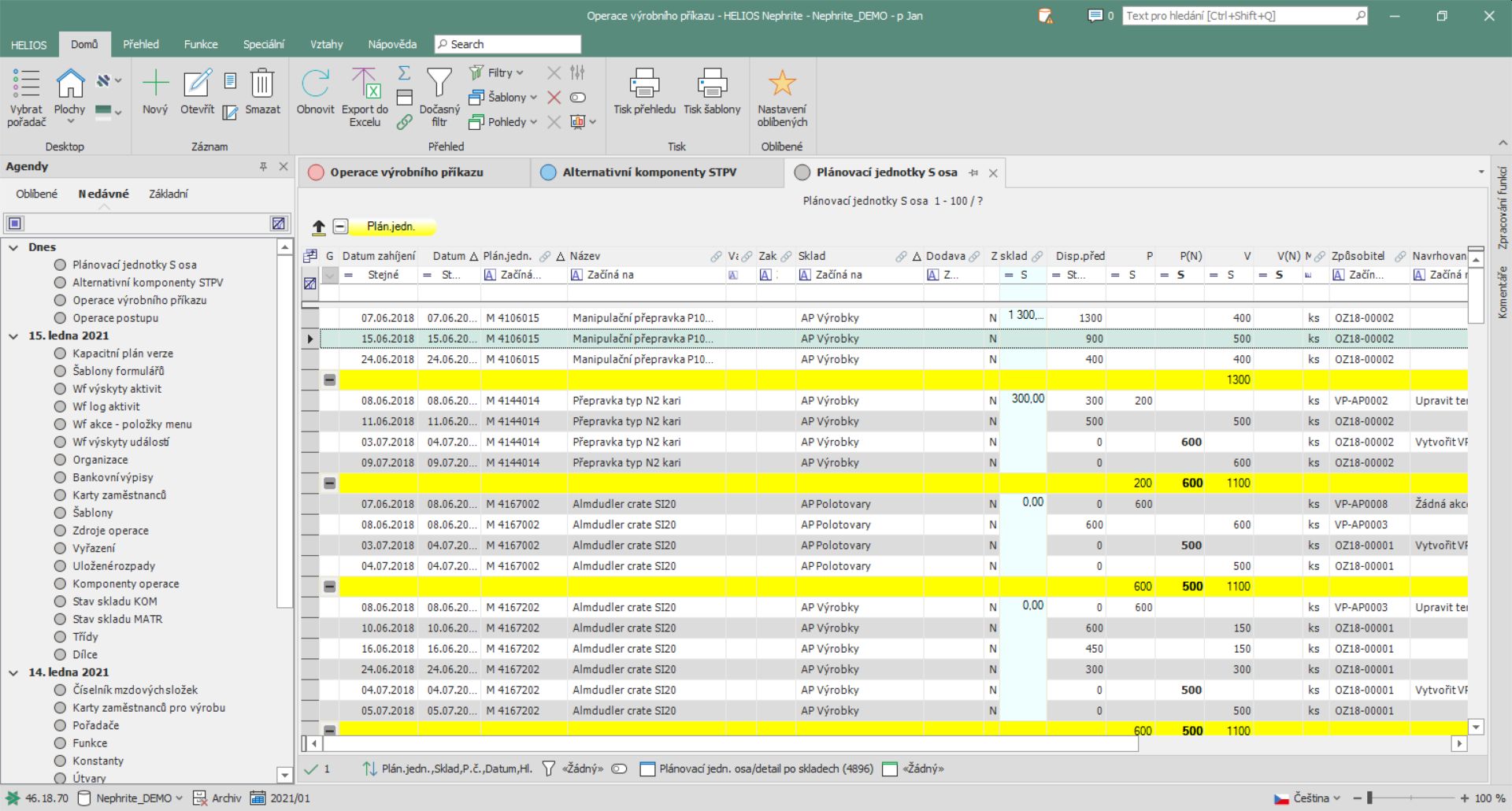Toggle the filter switch in status bar
This screenshot has height=811, width=1512.
coord(620,769)
